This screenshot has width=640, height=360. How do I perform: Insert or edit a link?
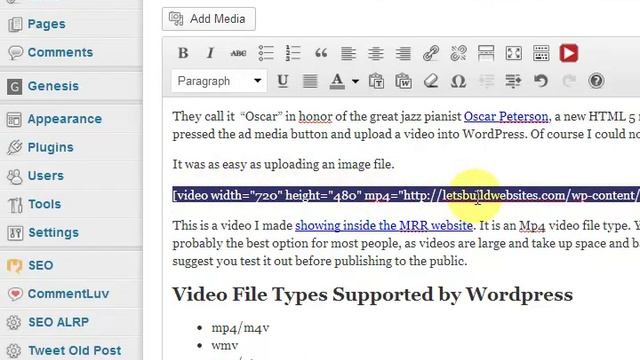431,53
